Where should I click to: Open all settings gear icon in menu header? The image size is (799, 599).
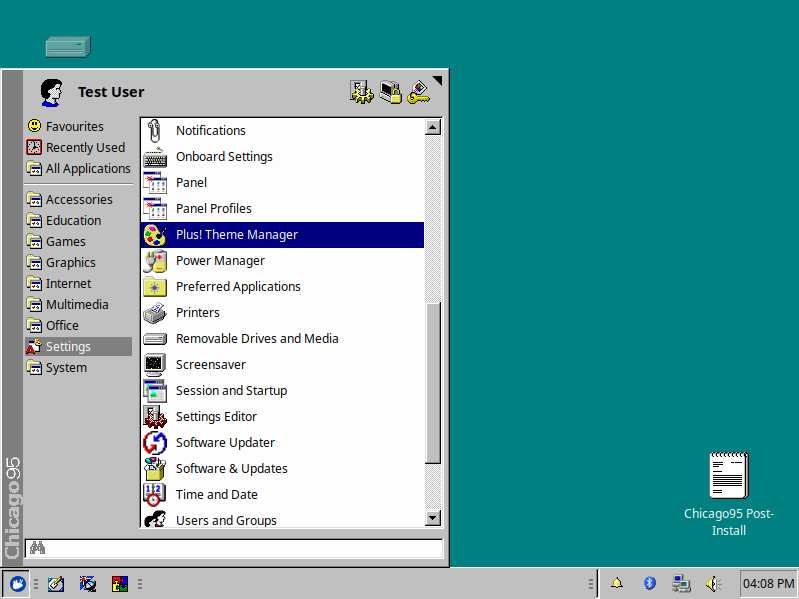pos(361,92)
